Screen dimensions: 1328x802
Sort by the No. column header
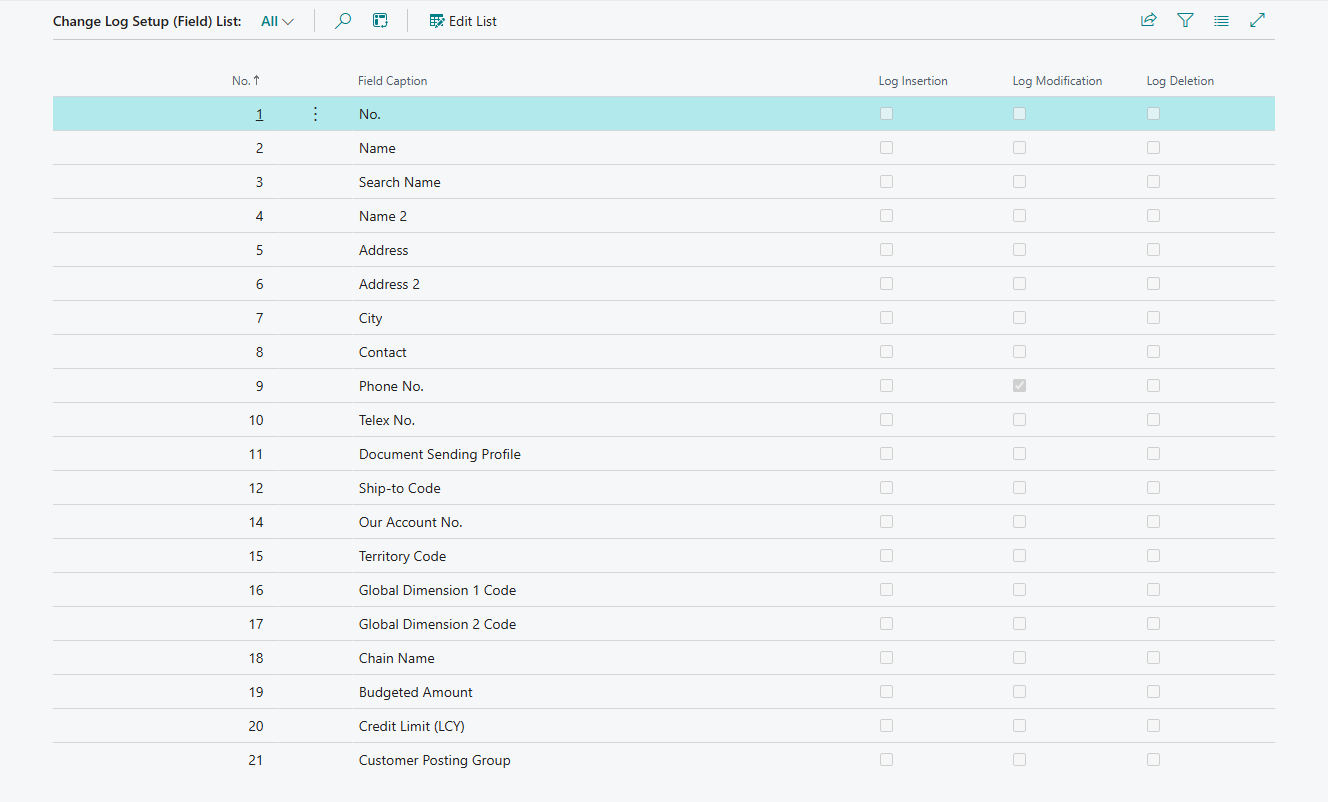(x=246, y=81)
